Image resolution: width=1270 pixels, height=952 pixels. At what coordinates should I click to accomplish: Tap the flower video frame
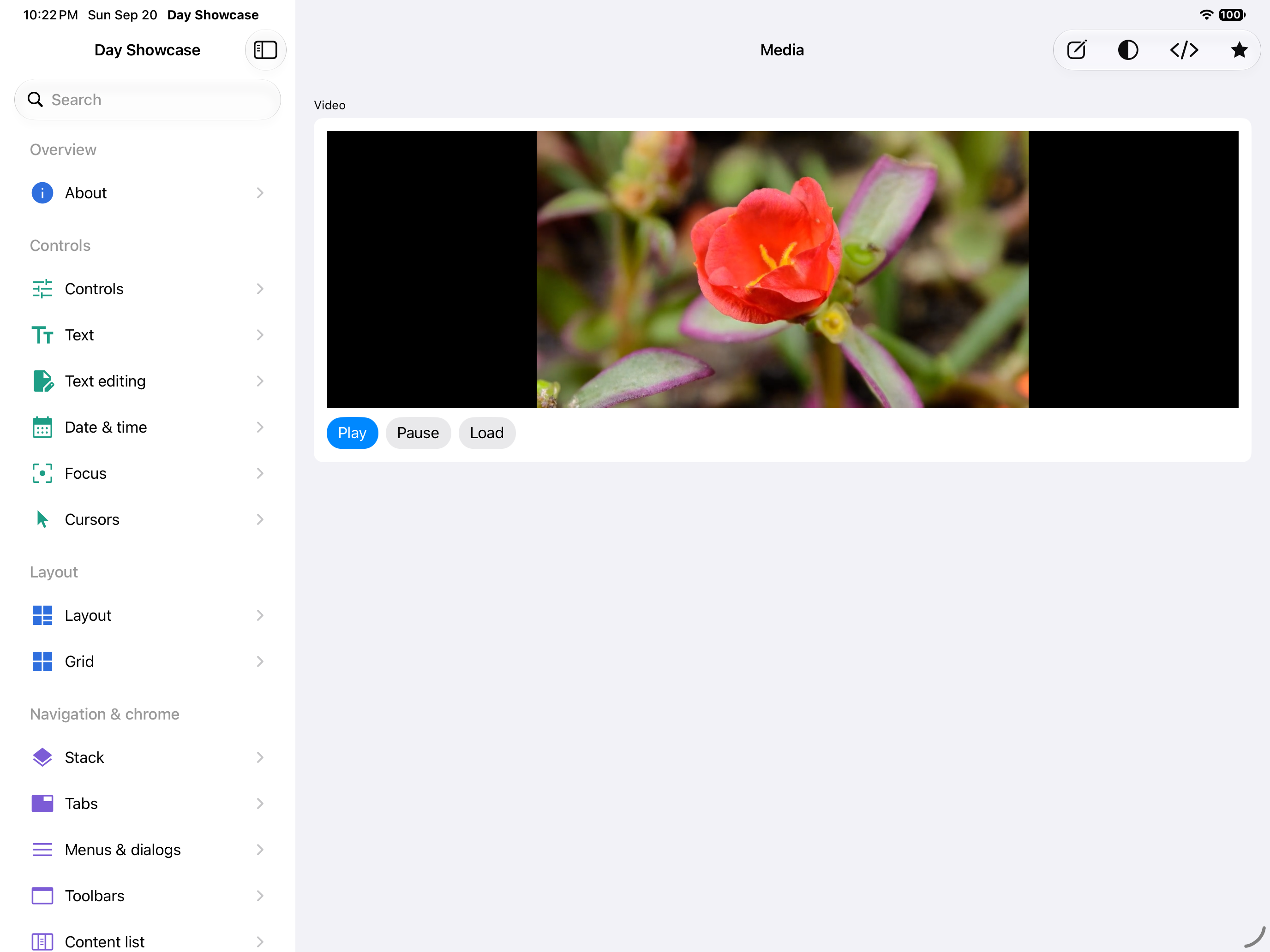(x=782, y=269)
